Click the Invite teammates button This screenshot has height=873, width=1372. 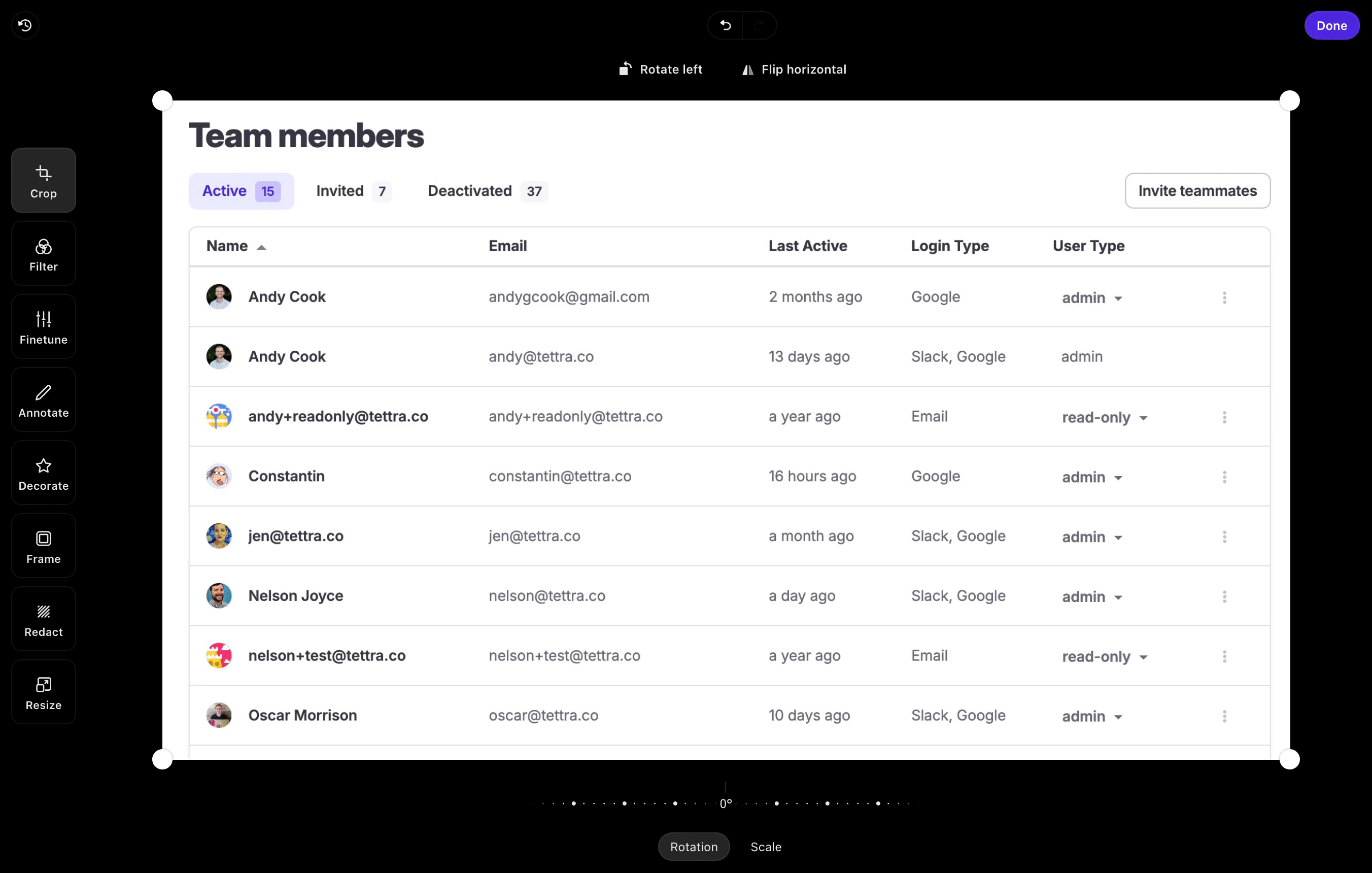(1197, 191)
